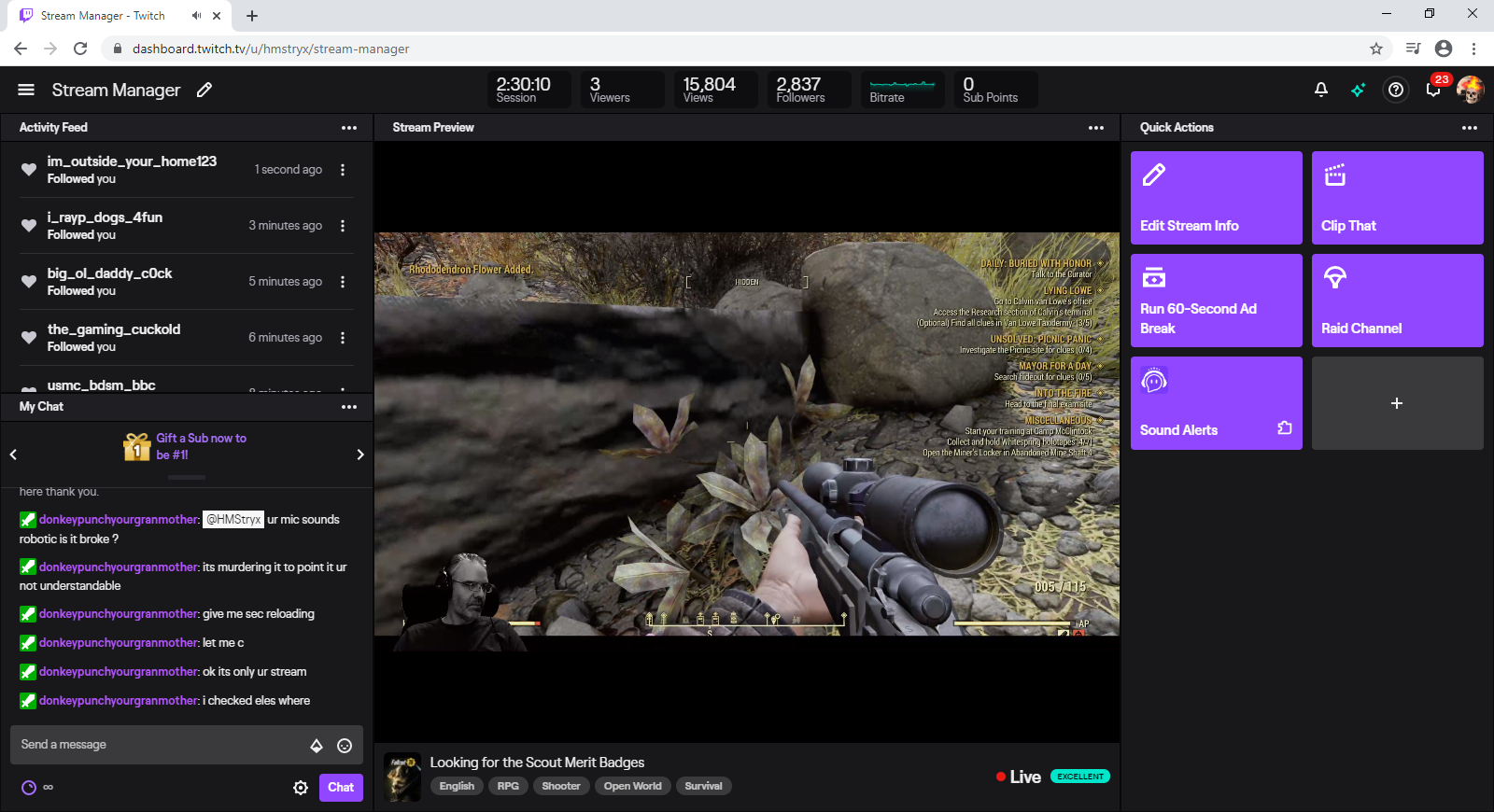Open the hamburger navigation menu
This screenshot has height=812, width=1494.
pos(26,90)
